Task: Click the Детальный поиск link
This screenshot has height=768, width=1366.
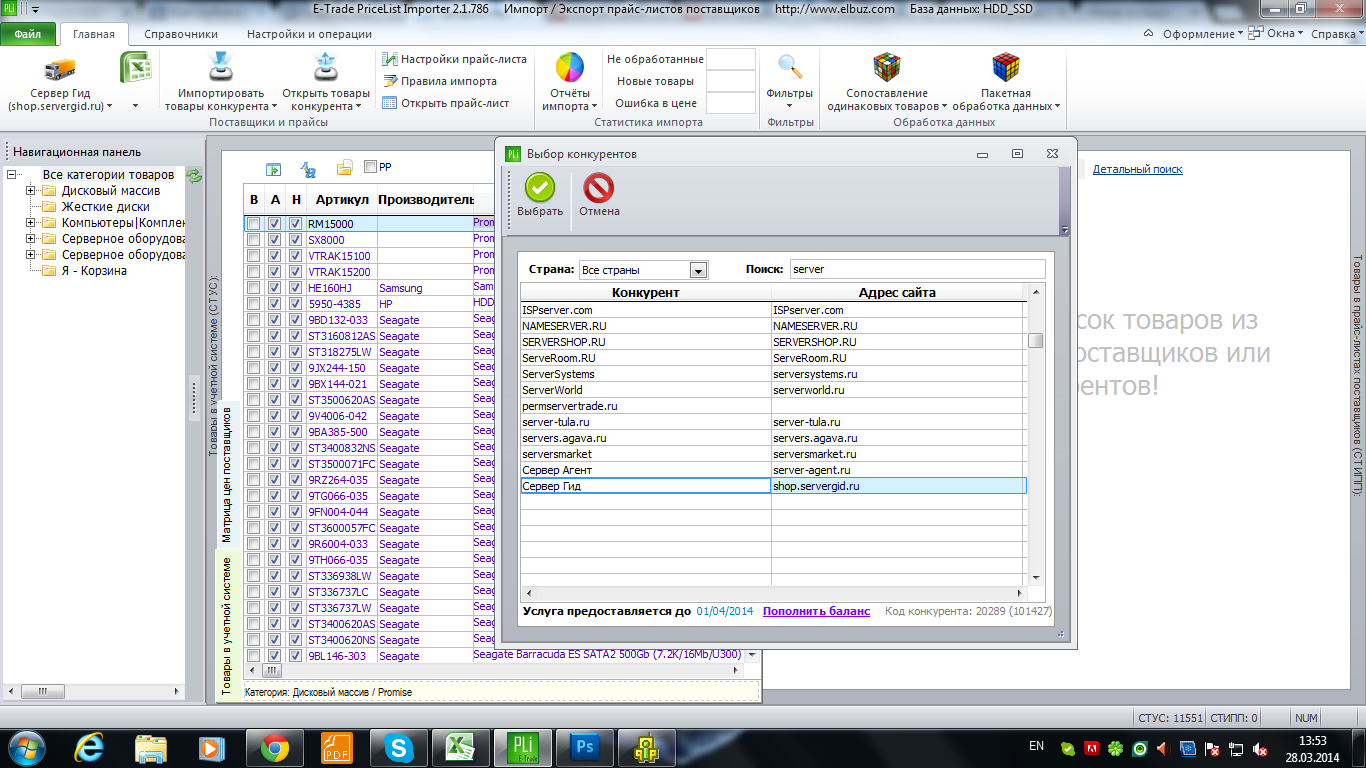Action: click(1137, 170)
